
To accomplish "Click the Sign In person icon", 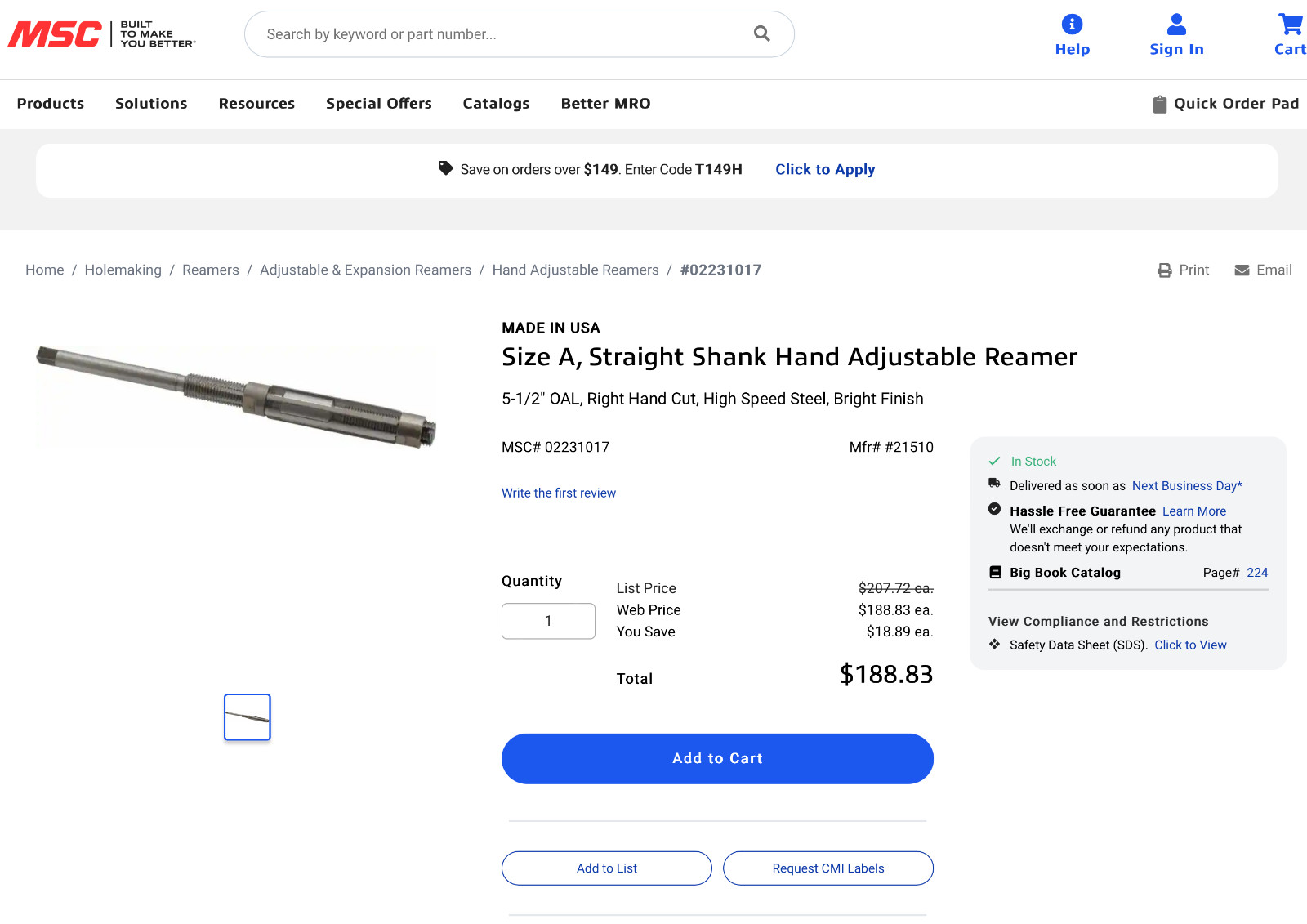I will (x=1176, y=24).
